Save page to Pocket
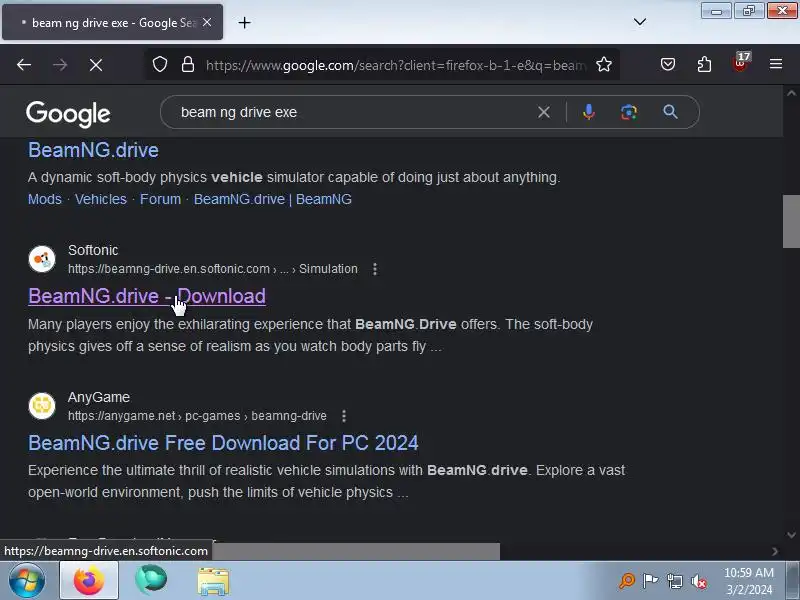This screenshot has height=600, width=800. click(668, 64)
